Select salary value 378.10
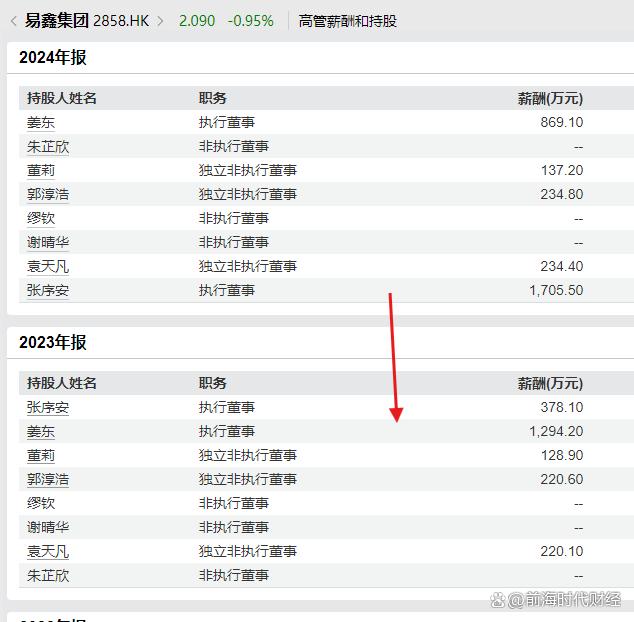 pyautogui.click(x=562, y=407)
